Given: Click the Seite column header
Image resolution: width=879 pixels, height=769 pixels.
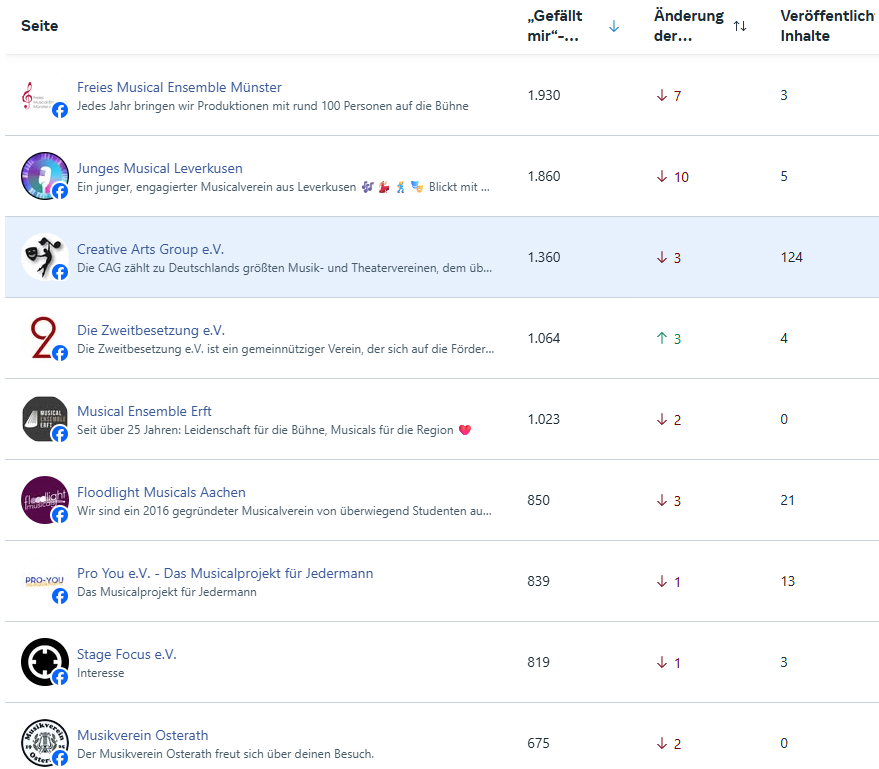Looking at the screenshot, I should (40, 26).
